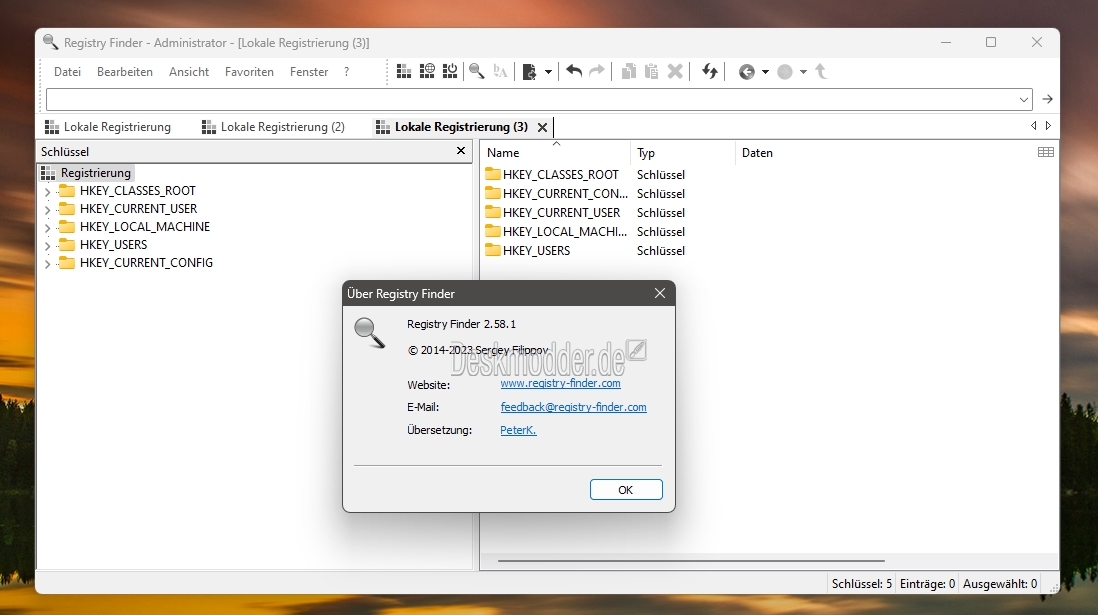
Task: Click the Redo arrow icon
Action: click(597, 71)
